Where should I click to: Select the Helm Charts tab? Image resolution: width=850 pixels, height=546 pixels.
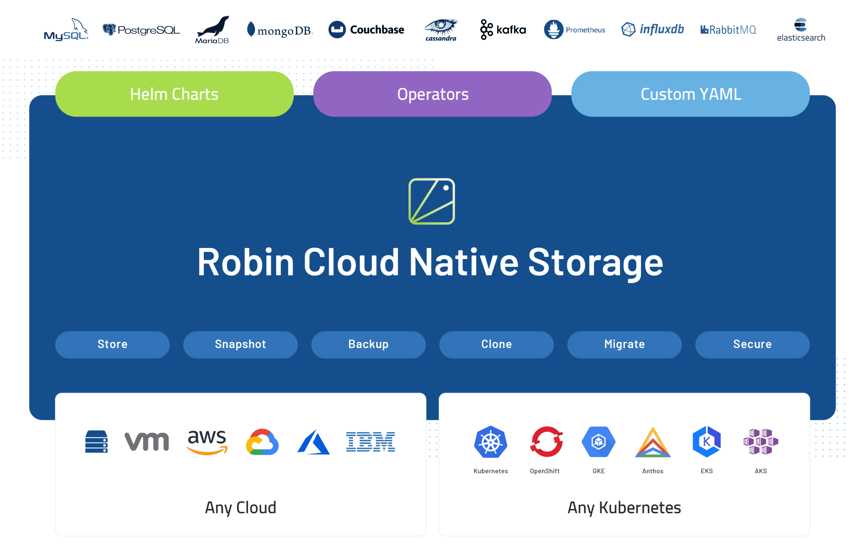point(174,94)
